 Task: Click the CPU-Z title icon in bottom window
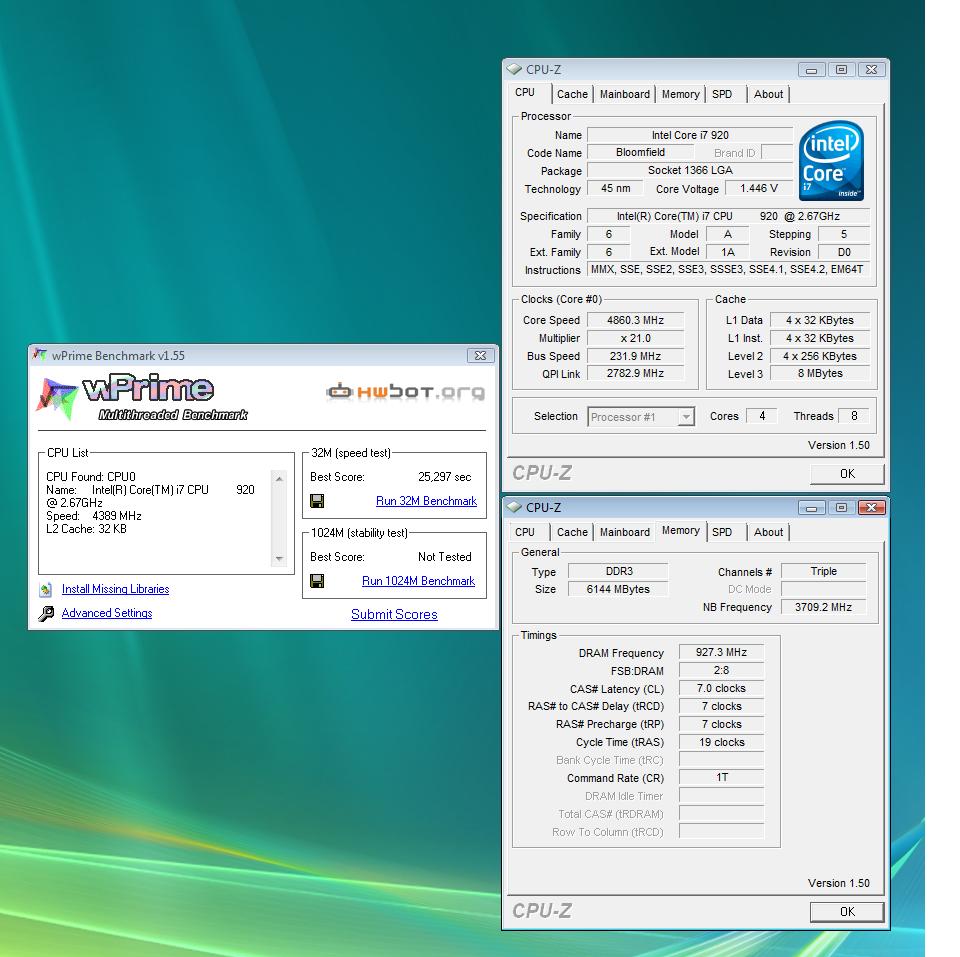515,507
